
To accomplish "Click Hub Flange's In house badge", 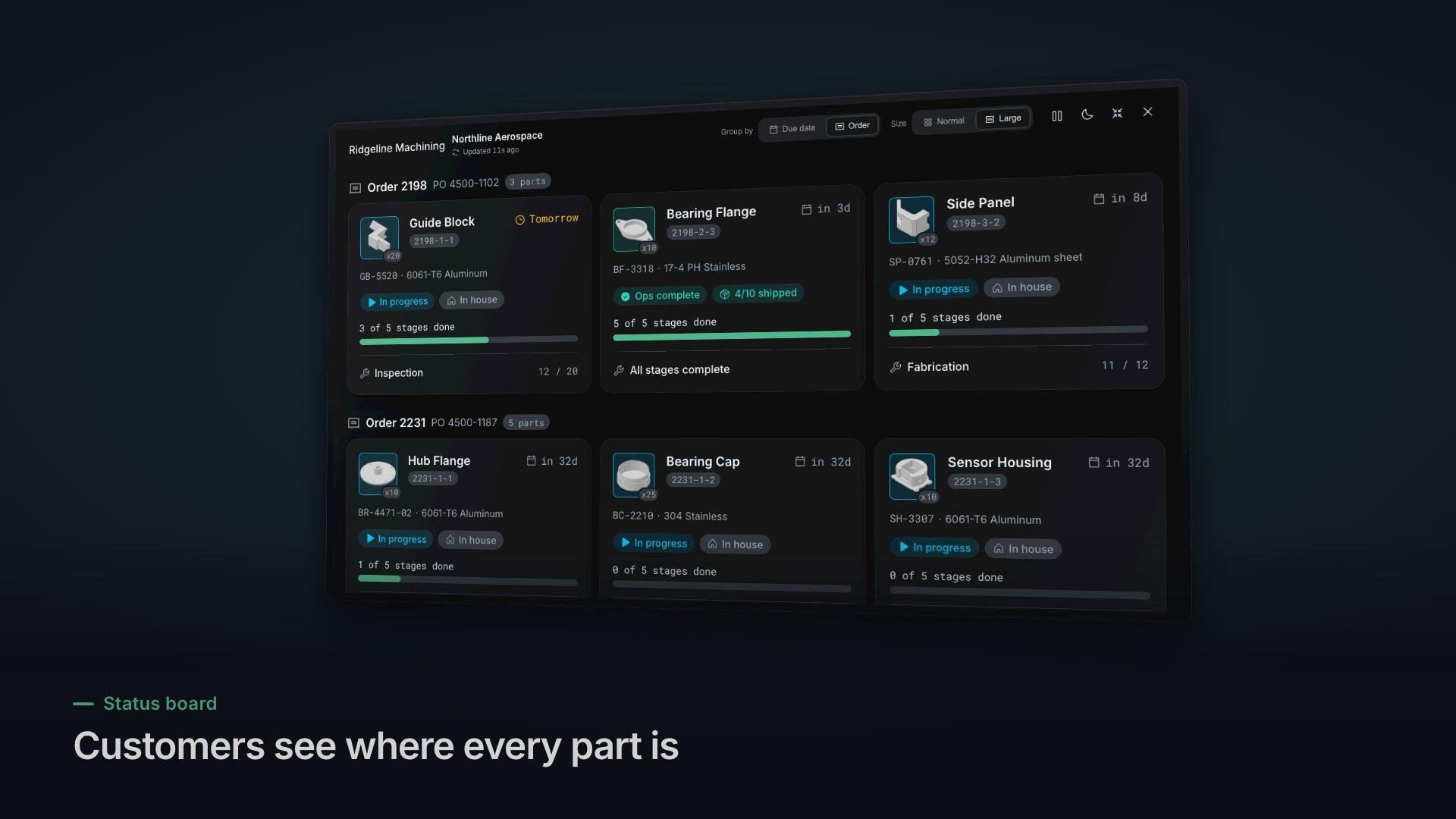I will click(470, 540).
